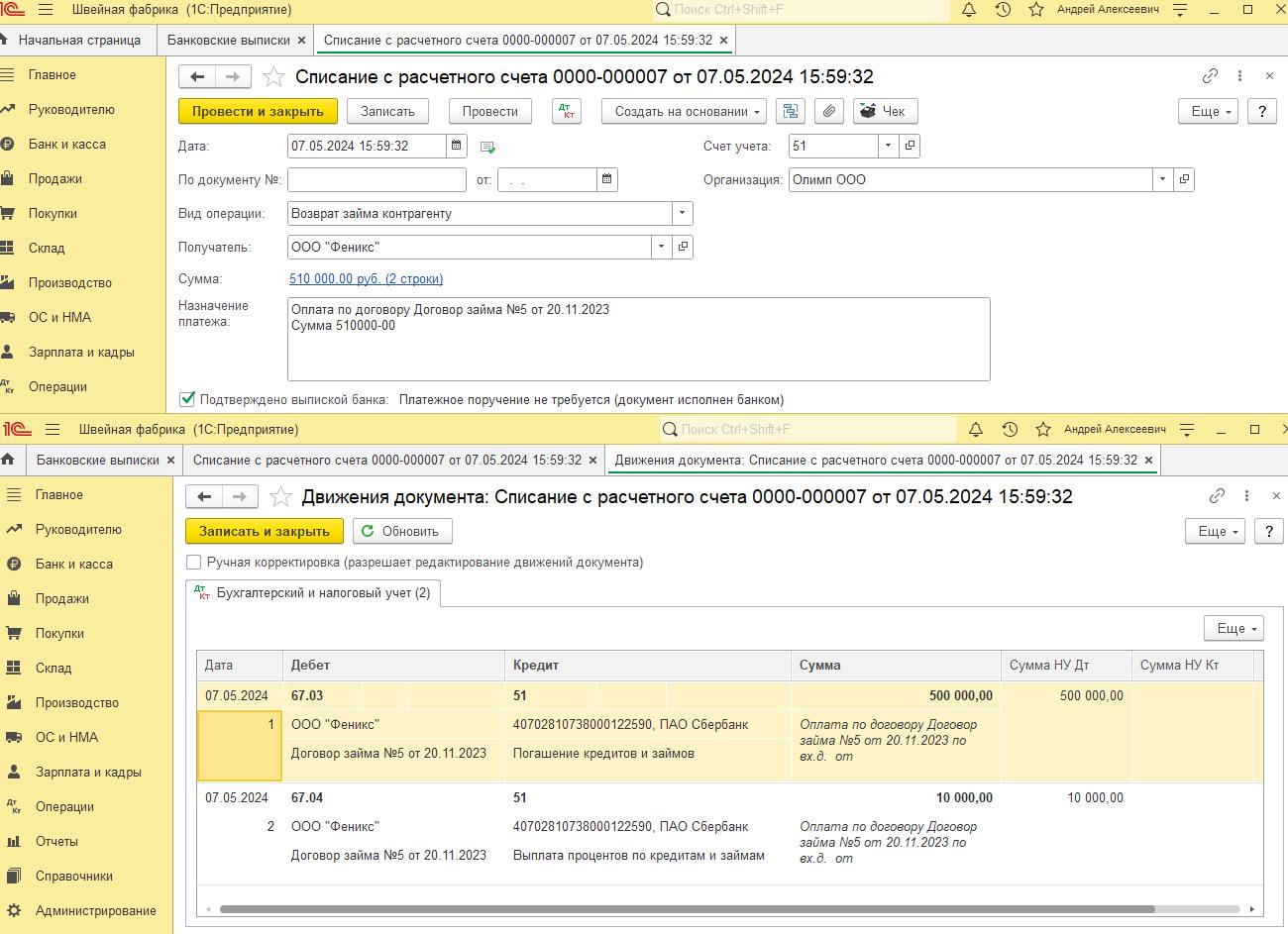Click Записать button in Списание document

pyautogui.click(x=387, y=111)
